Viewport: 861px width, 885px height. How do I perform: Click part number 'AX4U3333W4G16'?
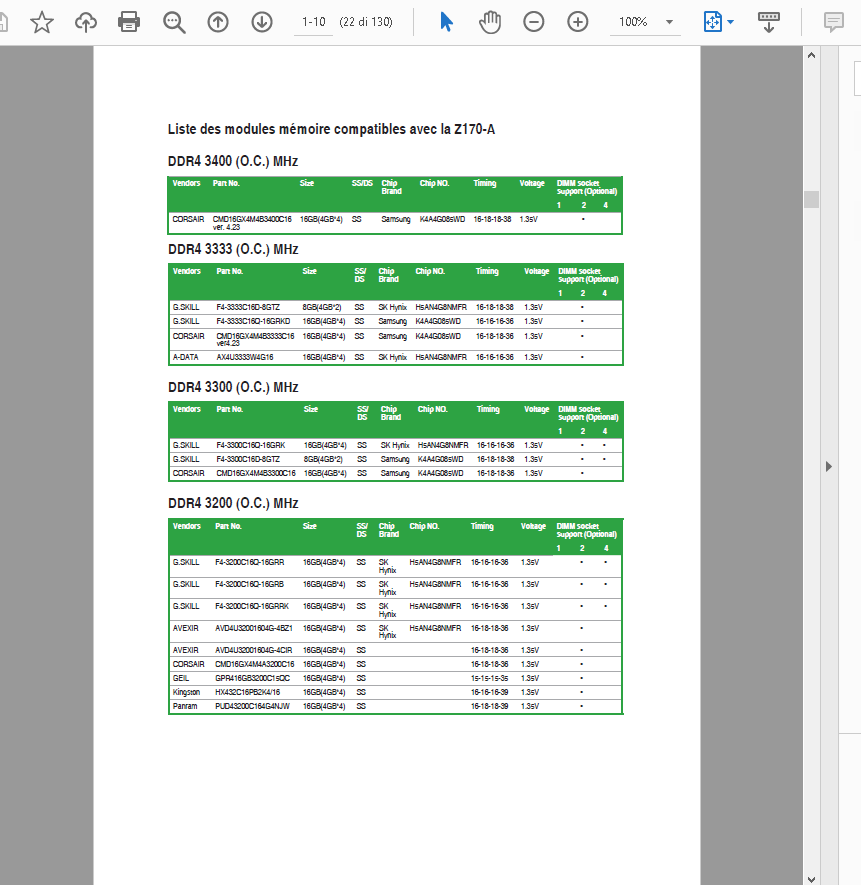244,357
